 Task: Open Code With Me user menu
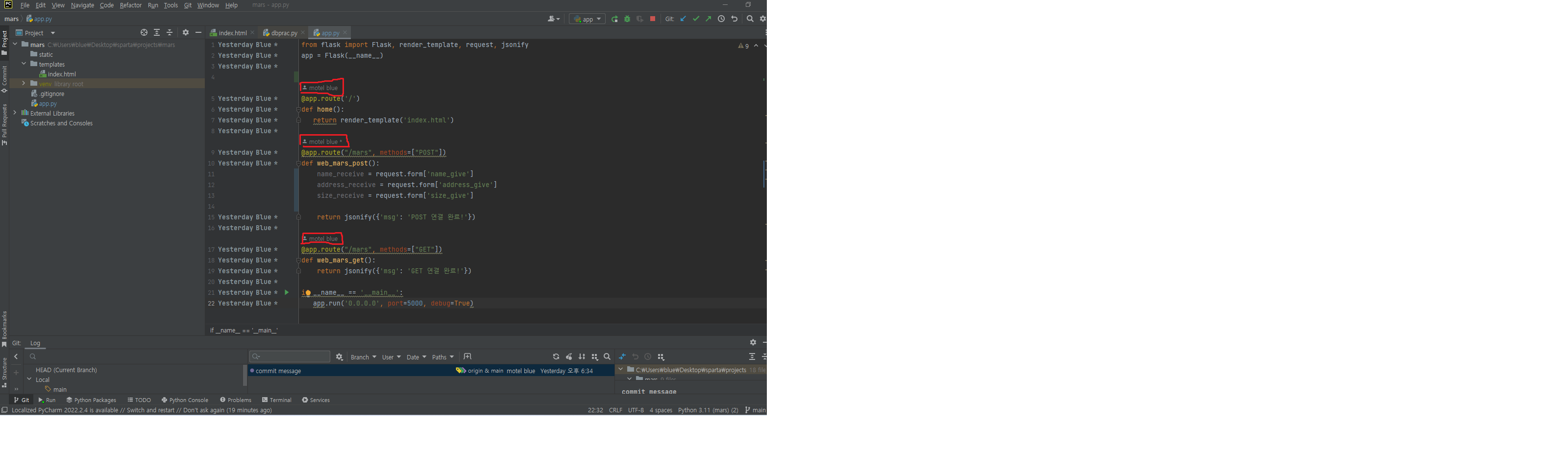(x=553, y=19)
